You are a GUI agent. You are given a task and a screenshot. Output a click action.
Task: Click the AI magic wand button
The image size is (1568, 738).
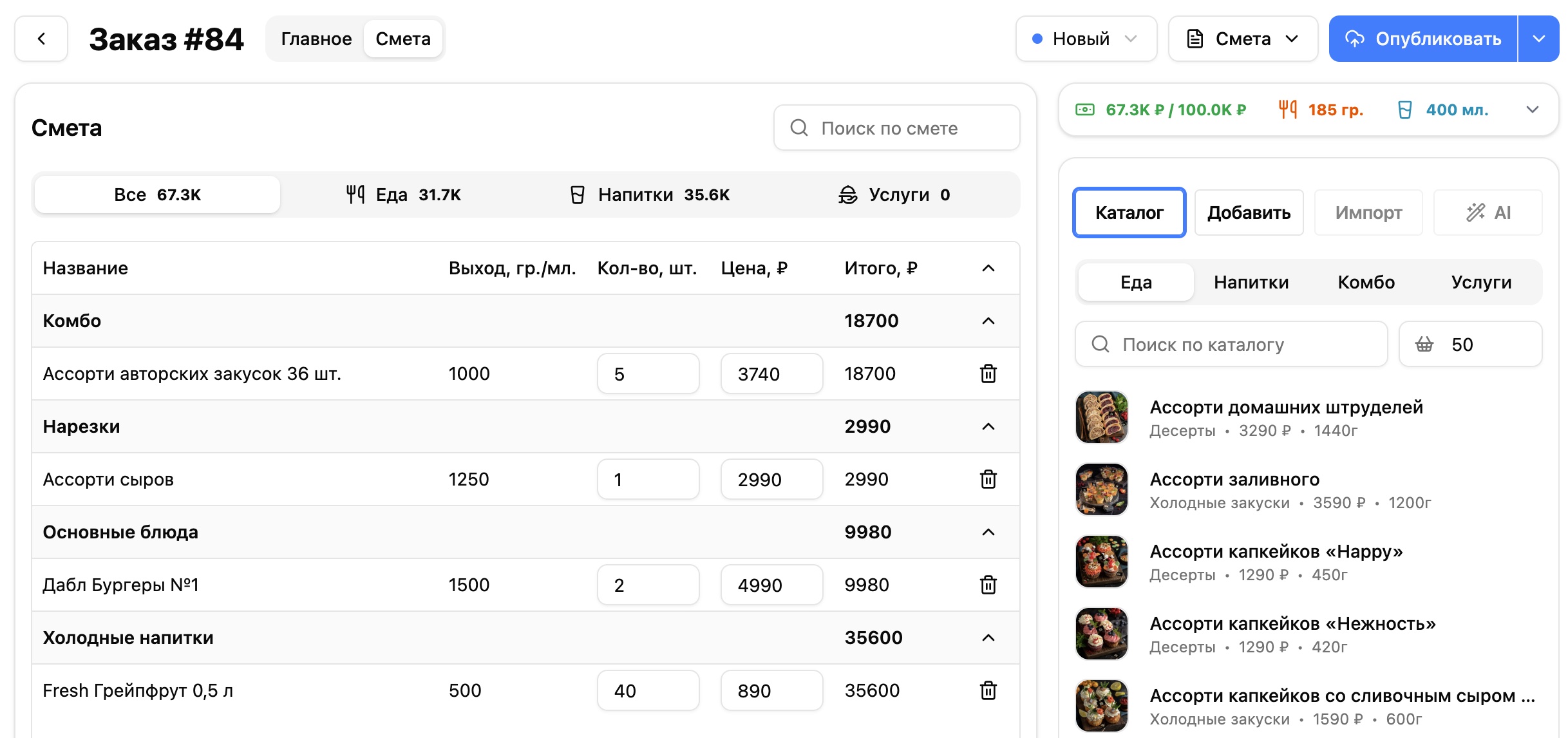pyautogui.click(x=1488, y=213)
